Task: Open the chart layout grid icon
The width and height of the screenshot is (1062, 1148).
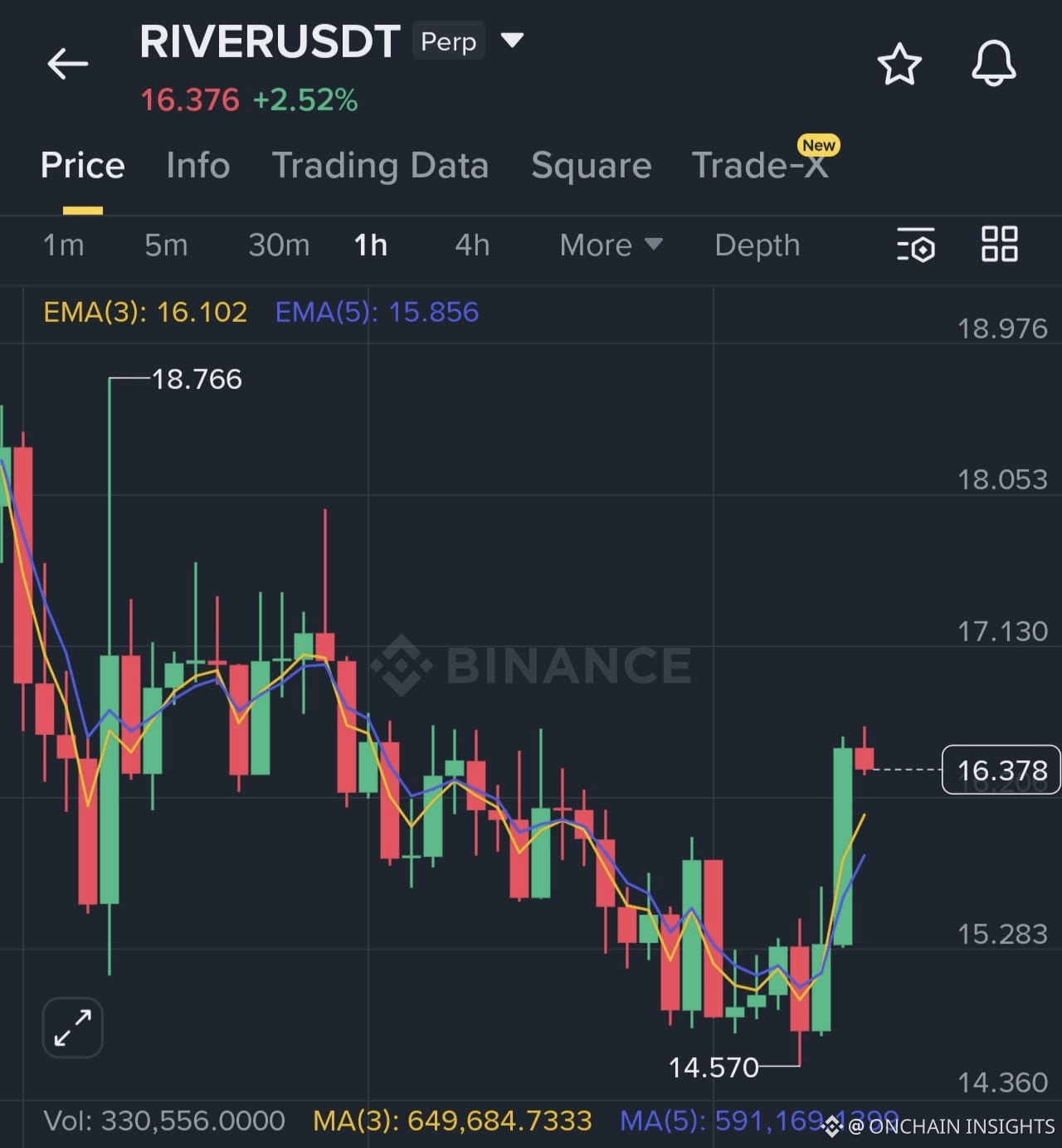Action: point(999,246)
